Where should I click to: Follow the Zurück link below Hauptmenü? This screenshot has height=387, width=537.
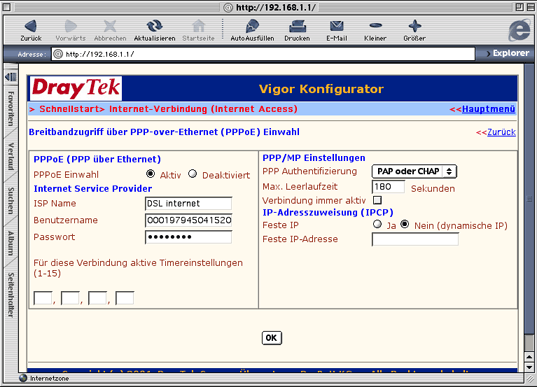point(501,132)
